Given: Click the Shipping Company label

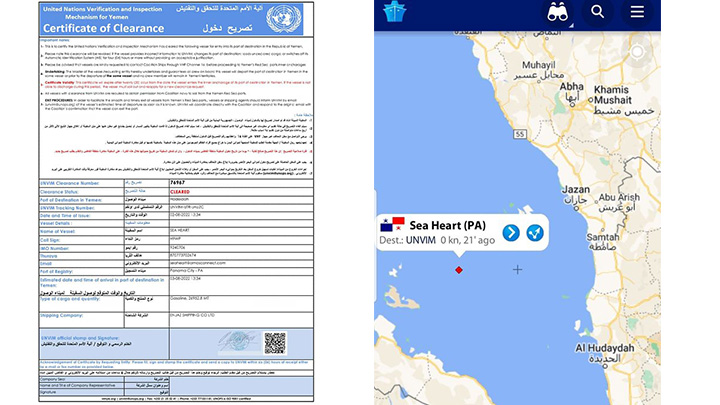Looking at the screenshot, I should [62, 315].
